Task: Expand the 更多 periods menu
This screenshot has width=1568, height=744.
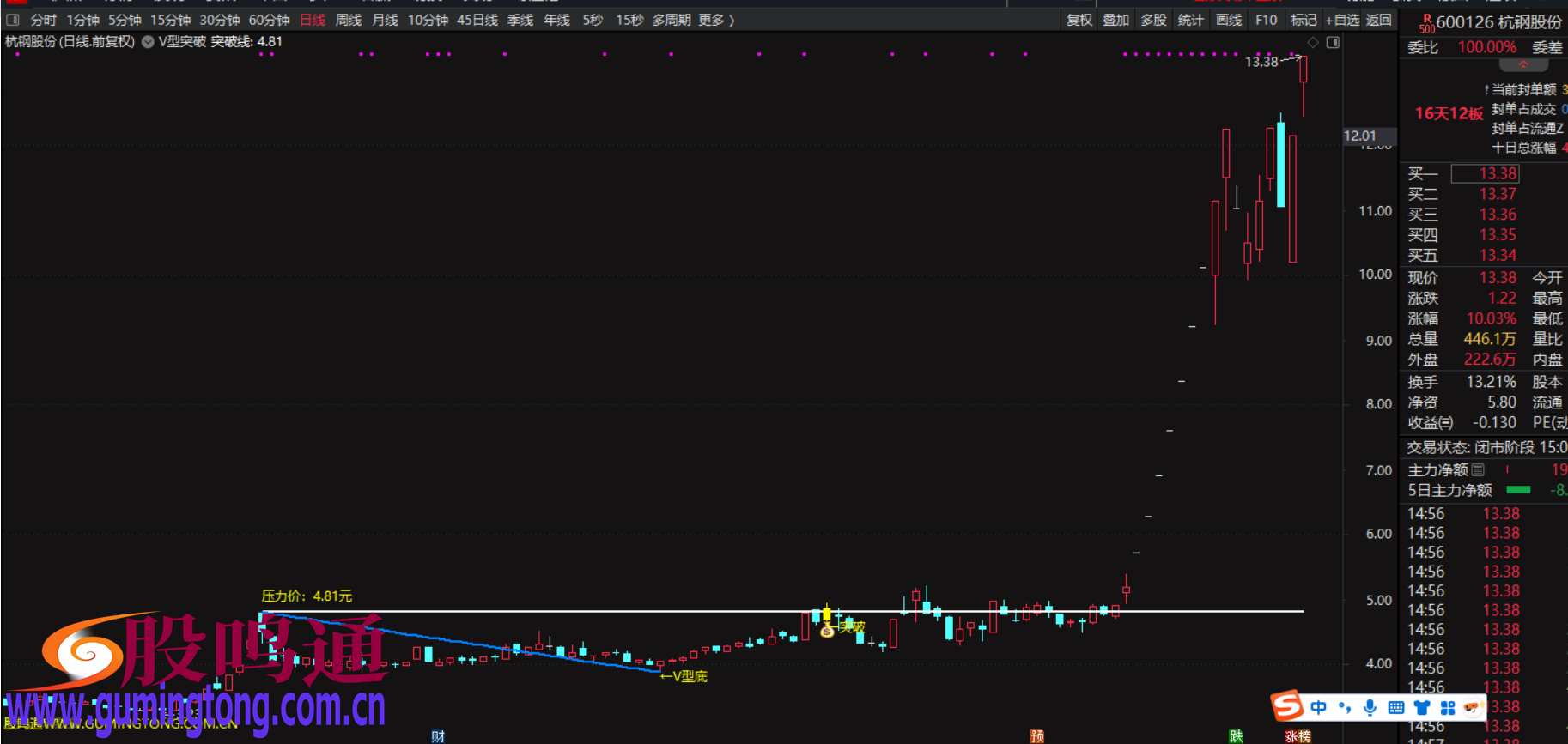Action: (x=716, y=20)
